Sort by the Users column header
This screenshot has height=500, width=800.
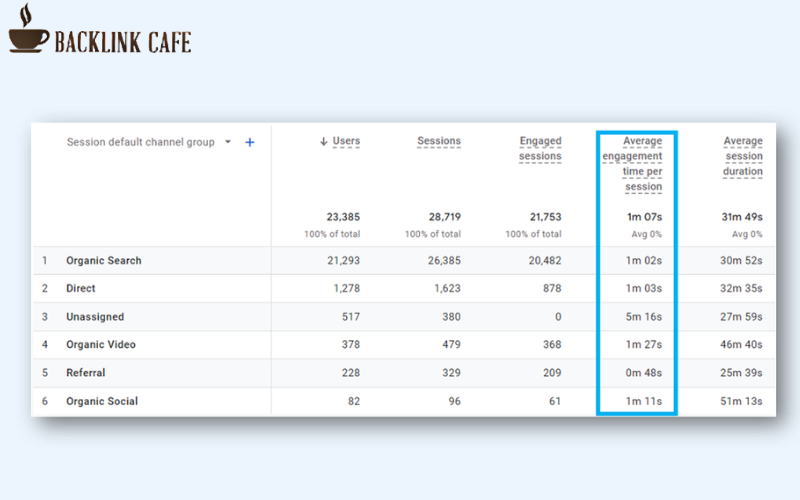[x=346, y=141]
